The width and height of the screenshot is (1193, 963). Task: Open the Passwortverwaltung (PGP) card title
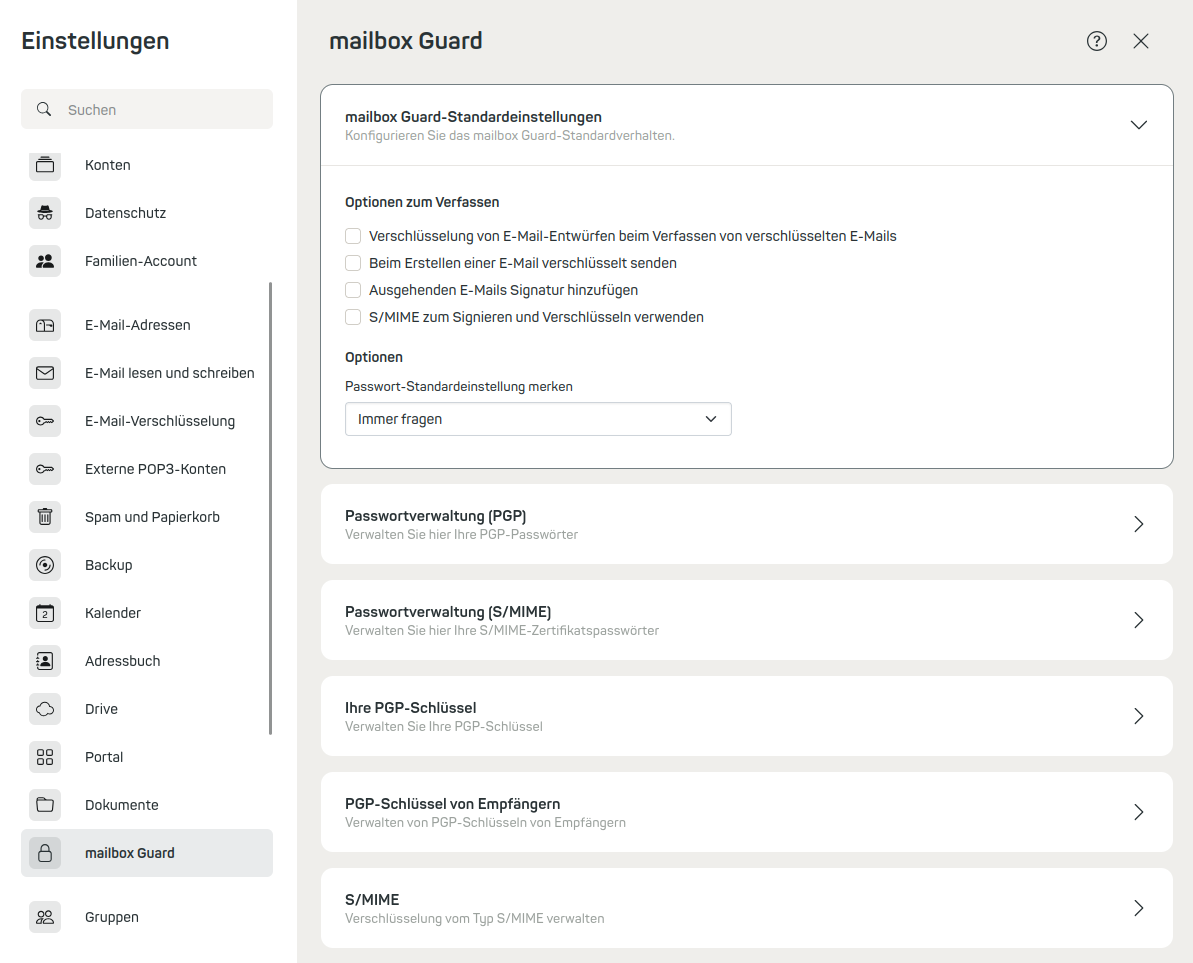click(x=435, y=516)
